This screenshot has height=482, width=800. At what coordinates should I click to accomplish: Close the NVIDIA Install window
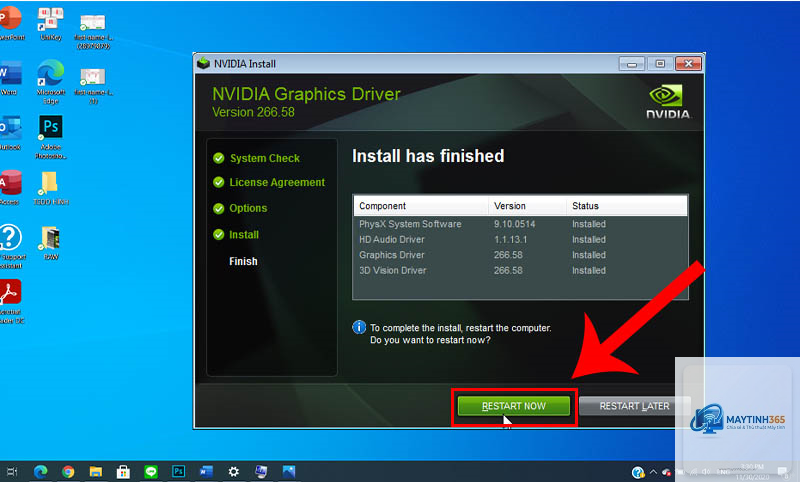[688, 64]
